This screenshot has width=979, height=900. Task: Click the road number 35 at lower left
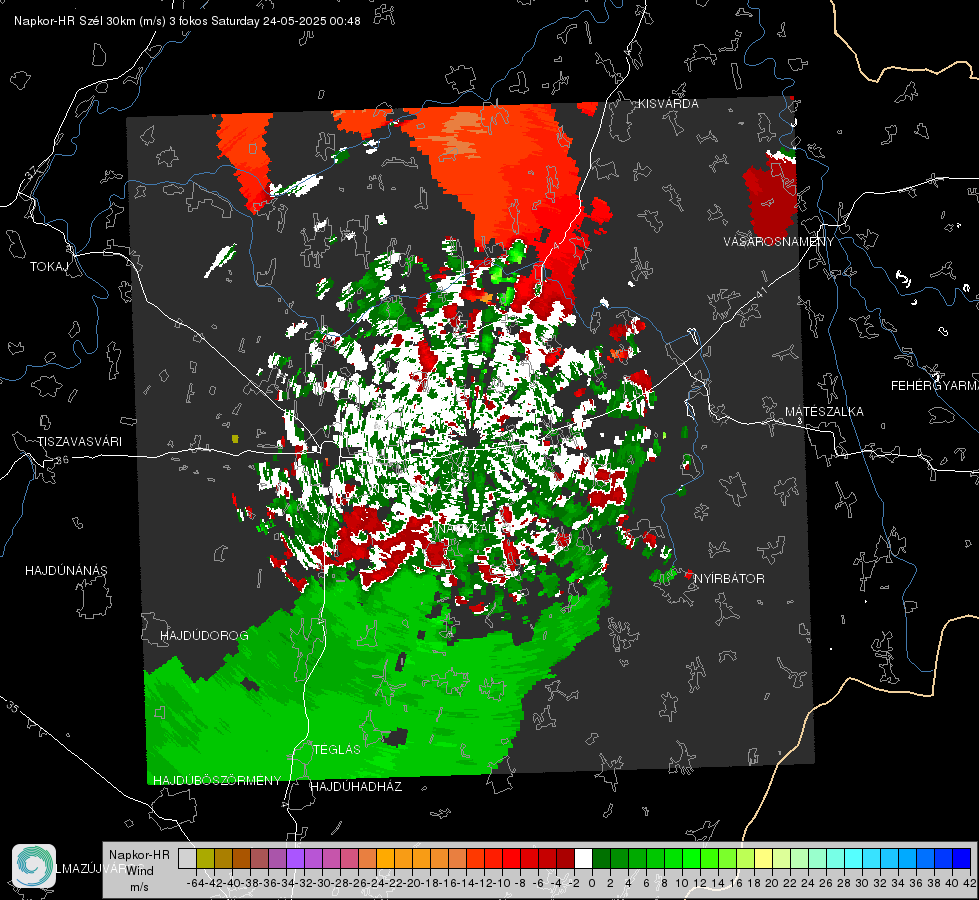[12, 707]
